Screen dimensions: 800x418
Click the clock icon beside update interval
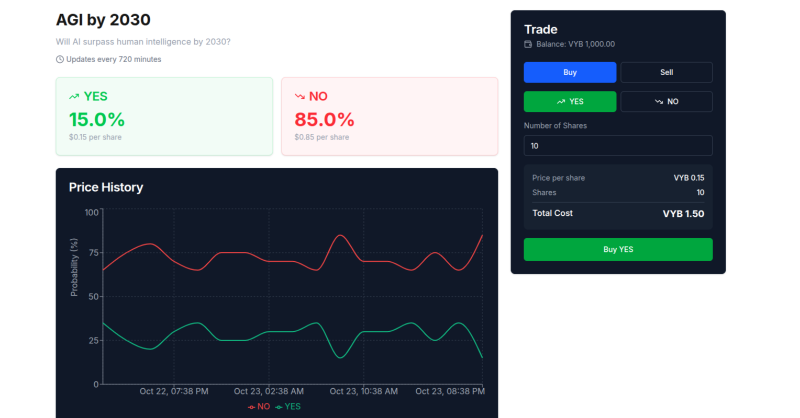(60, 59)
